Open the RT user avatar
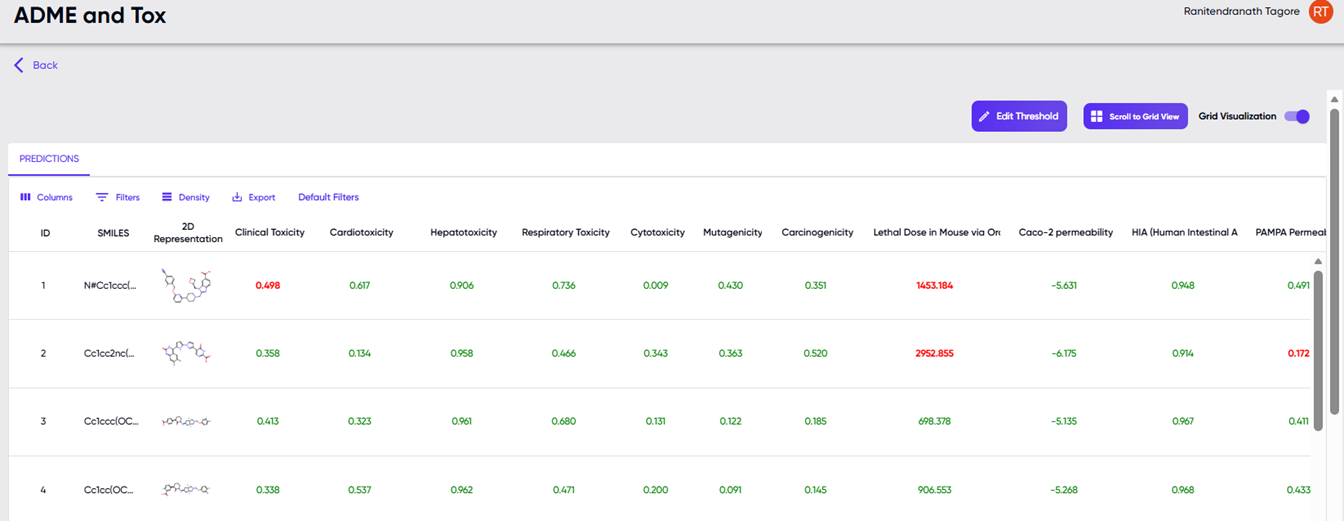This screenshot has height=521, width=1344. [x=1320, y=12]
